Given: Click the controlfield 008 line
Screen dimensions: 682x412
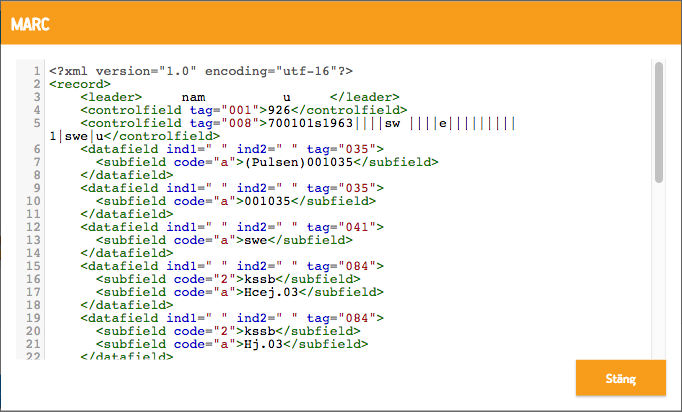Looking at the screenshot, I should pyautogui.click(x=283, y=130).
